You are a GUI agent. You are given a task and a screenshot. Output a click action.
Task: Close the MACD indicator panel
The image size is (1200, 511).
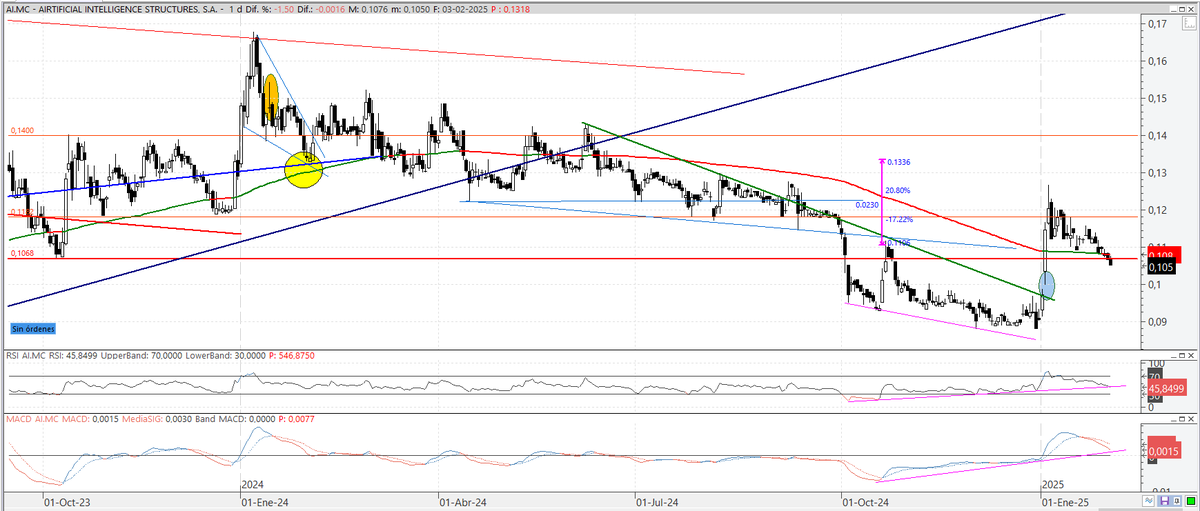[1191, 418]
